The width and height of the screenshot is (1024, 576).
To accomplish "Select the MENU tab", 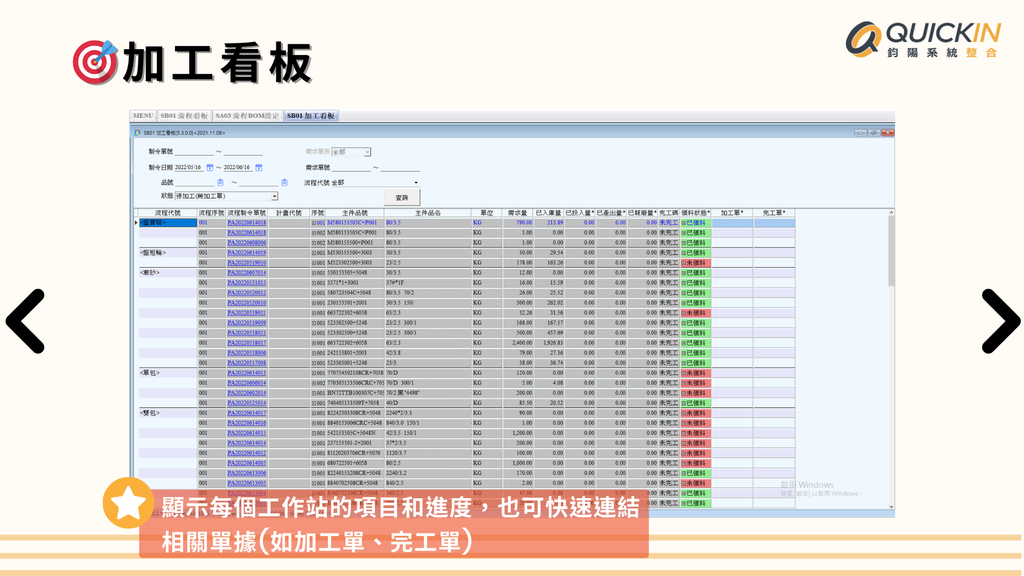I will (144, 115).
